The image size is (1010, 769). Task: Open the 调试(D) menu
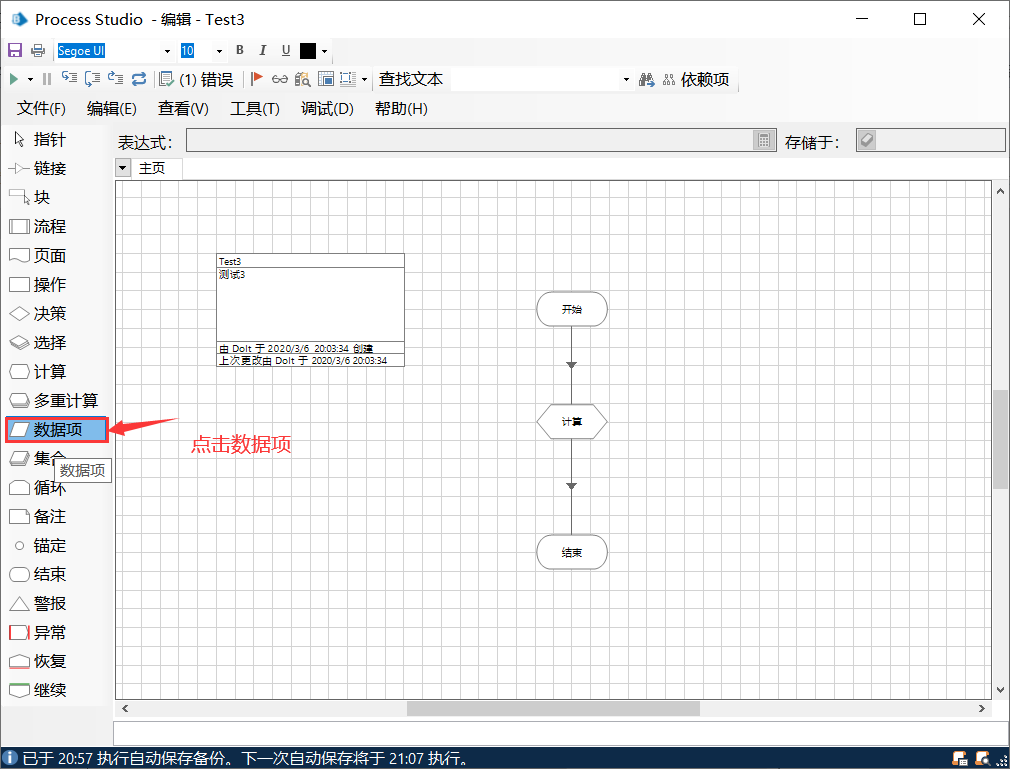tap(327, 109)
